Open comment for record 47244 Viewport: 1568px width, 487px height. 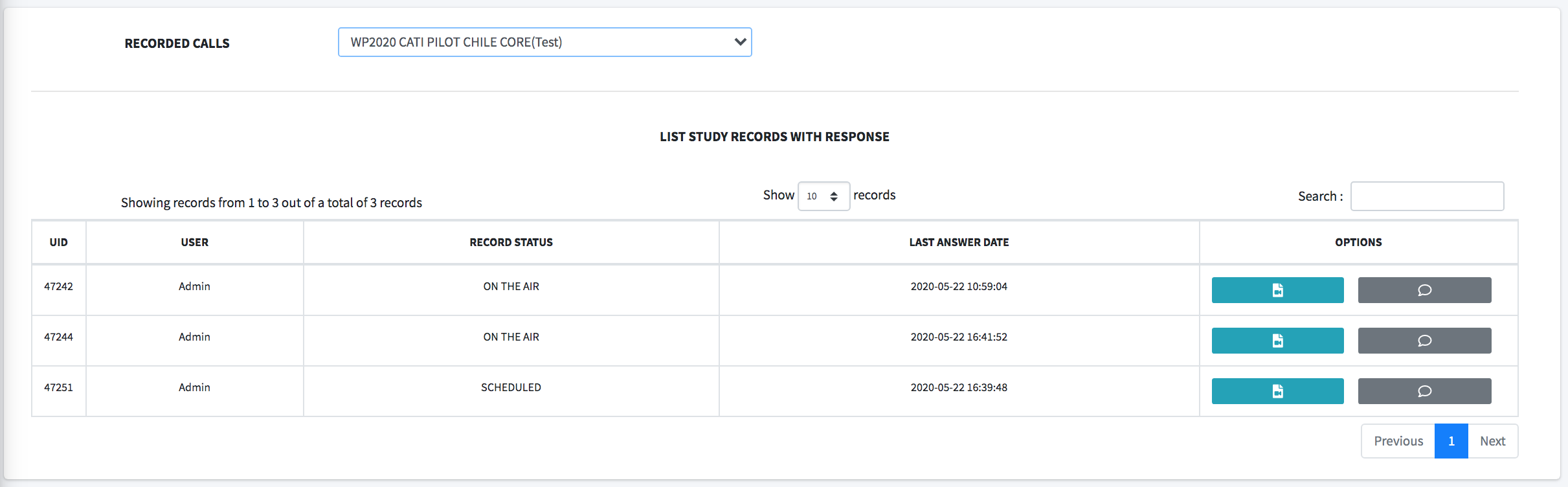click(1424, 341)
